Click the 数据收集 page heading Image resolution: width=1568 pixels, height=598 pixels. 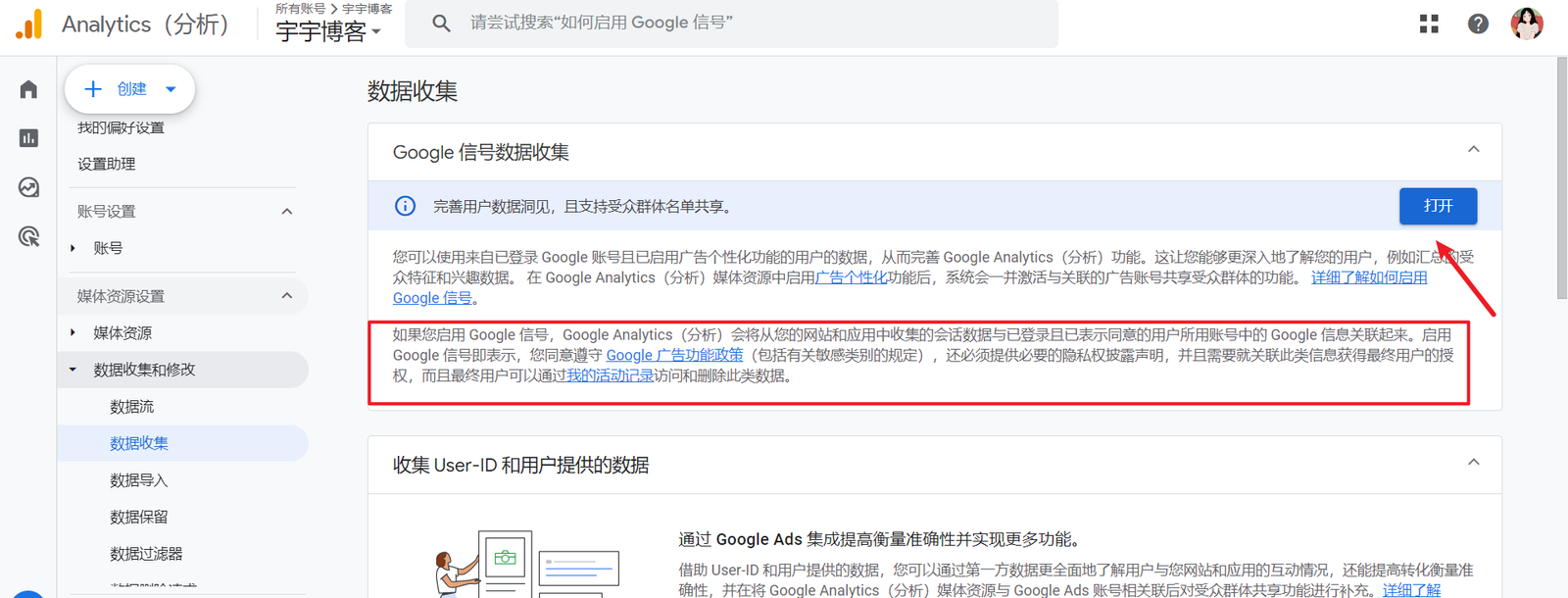pos(413,91)
